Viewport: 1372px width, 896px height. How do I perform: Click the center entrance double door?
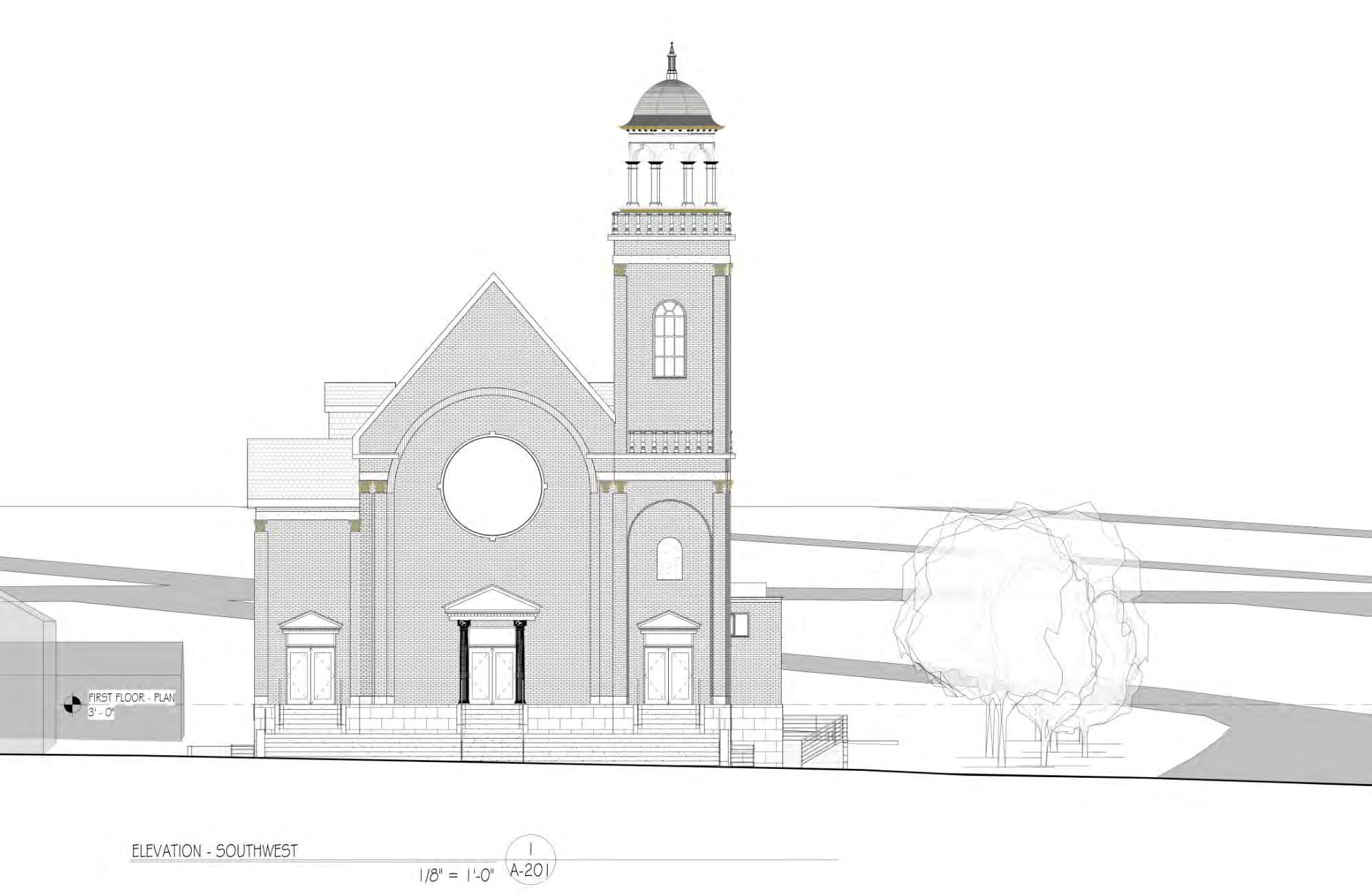click(492, 674)
